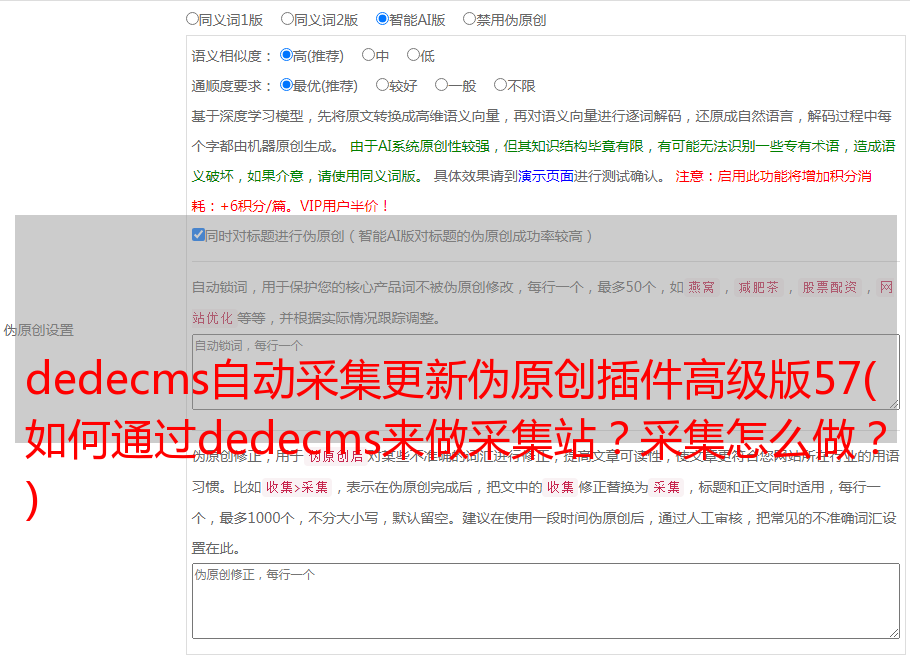The image size is (911, 658).
Task: Click the 自动锁词 text area
Action: point(546,372)
